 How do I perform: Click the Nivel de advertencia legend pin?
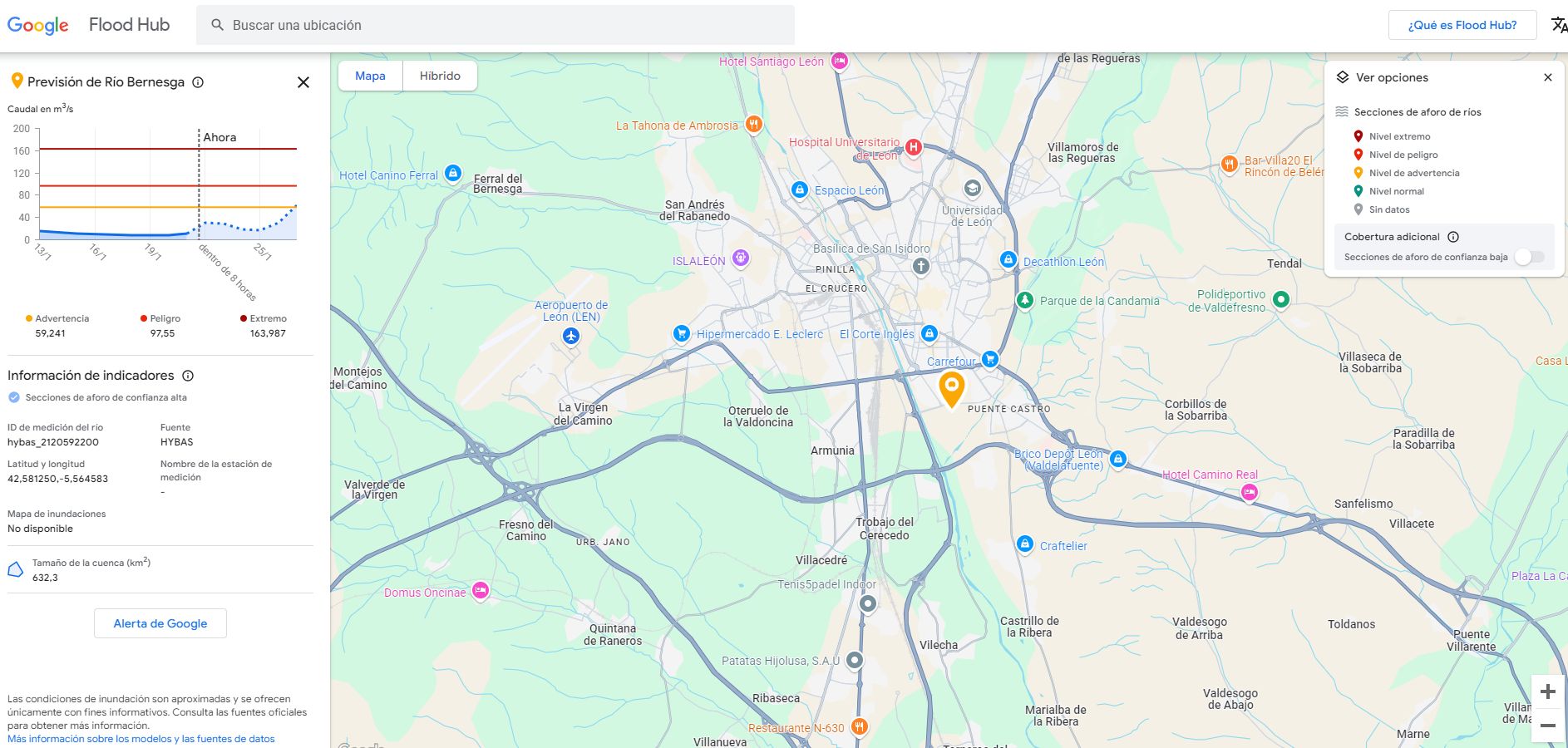tap(1358, 173)
